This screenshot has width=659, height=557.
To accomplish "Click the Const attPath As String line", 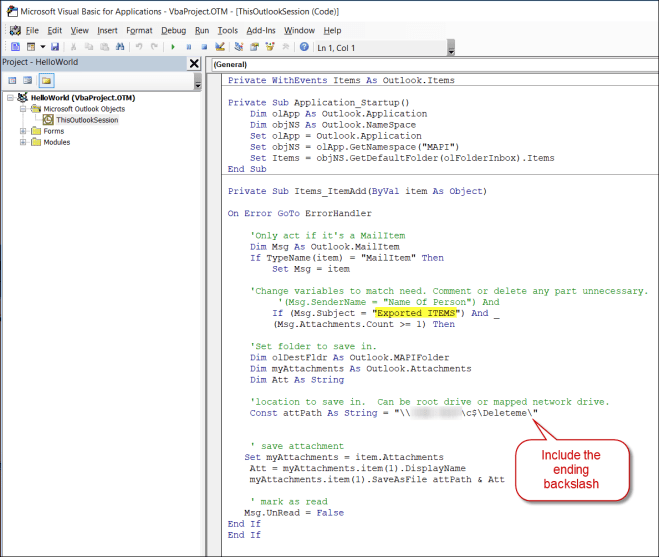I will point(393,413).
